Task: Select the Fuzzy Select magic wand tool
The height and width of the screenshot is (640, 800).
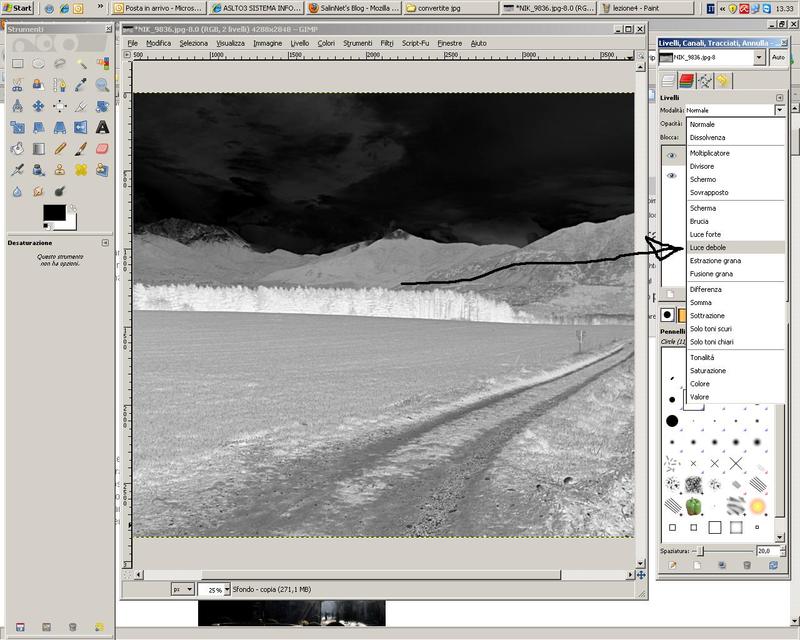Action: [80, 63]
